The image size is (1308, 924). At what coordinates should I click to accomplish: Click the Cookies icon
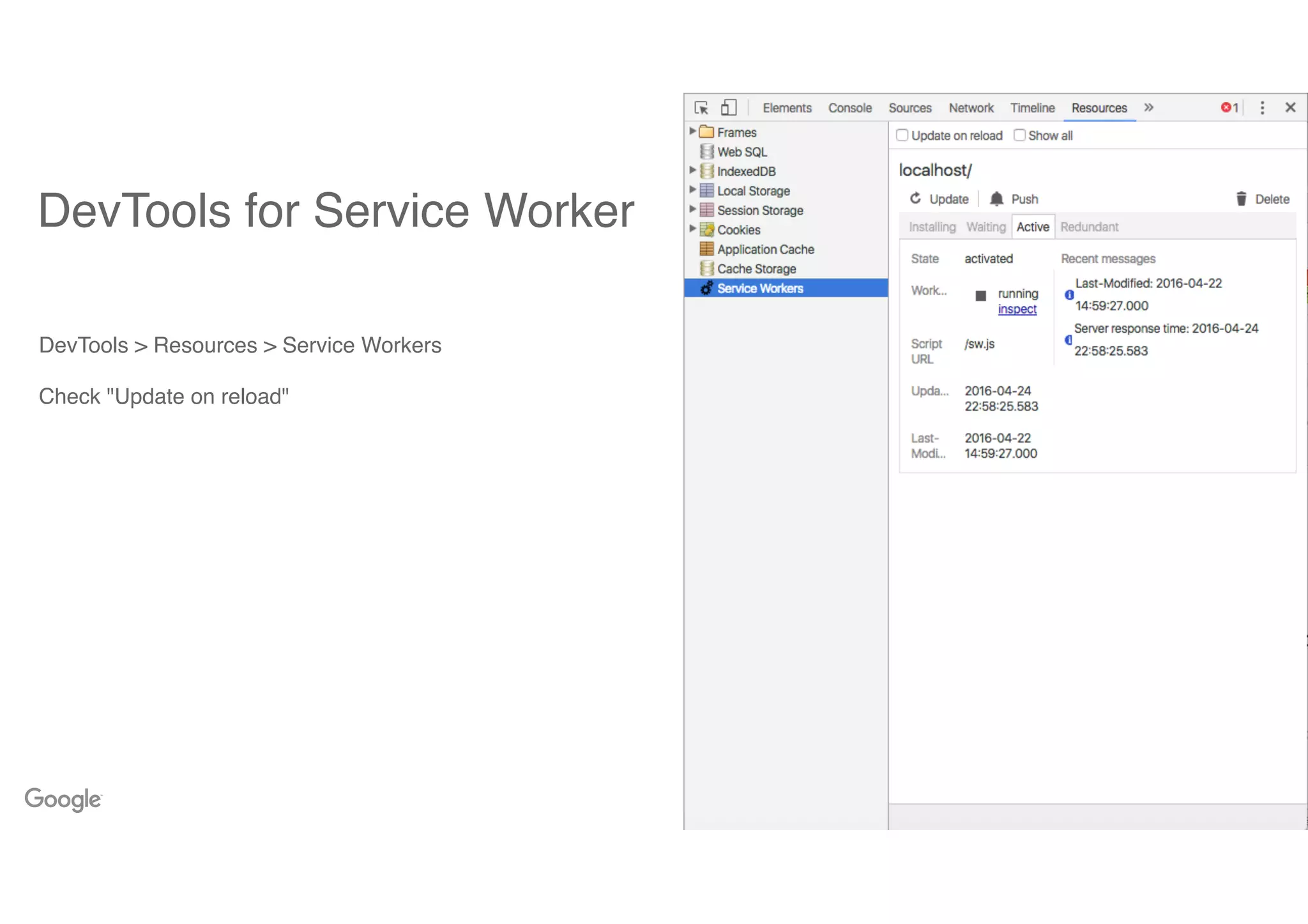tap(706, 229)
